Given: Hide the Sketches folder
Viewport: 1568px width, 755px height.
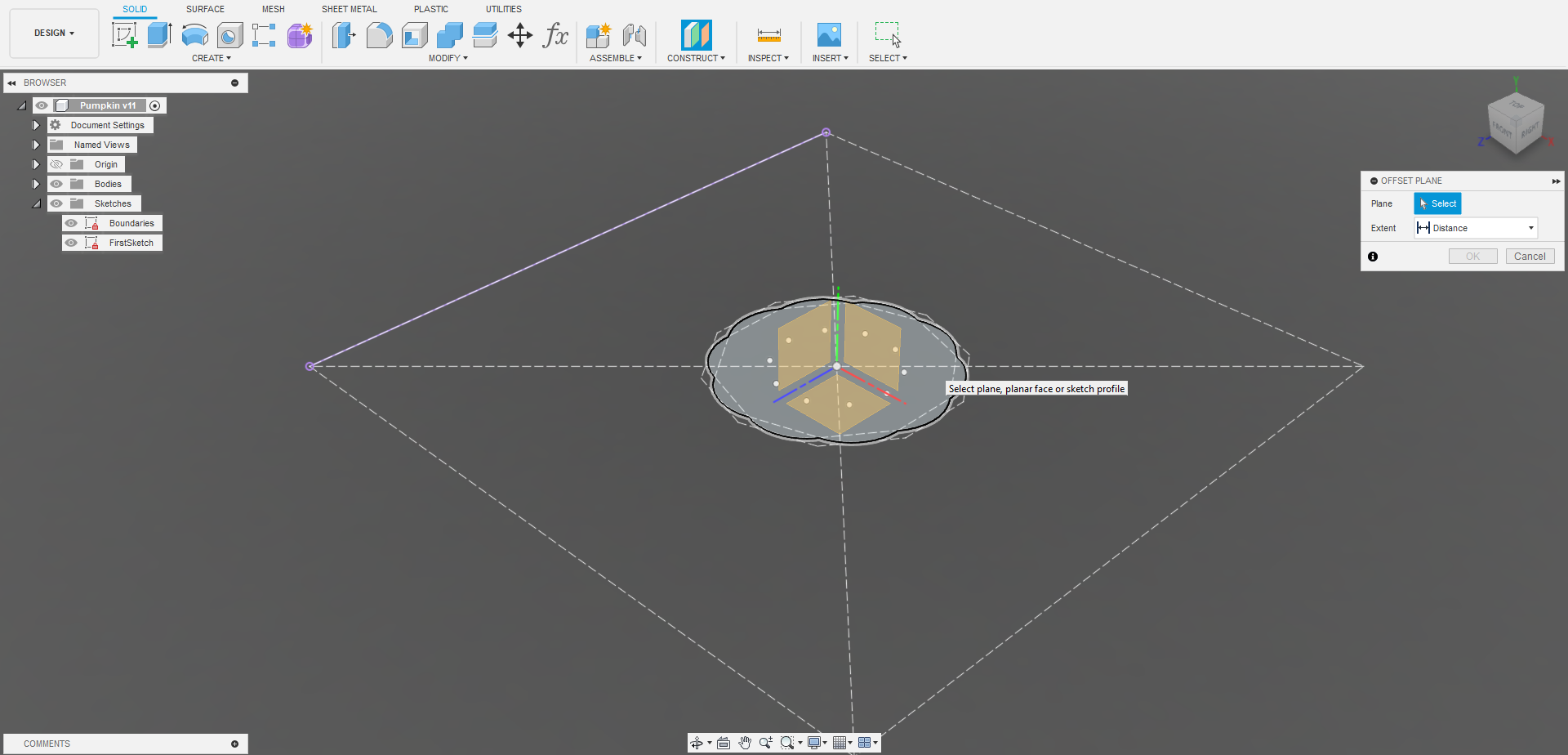Looking at the screenshot, I should [56, 203].
